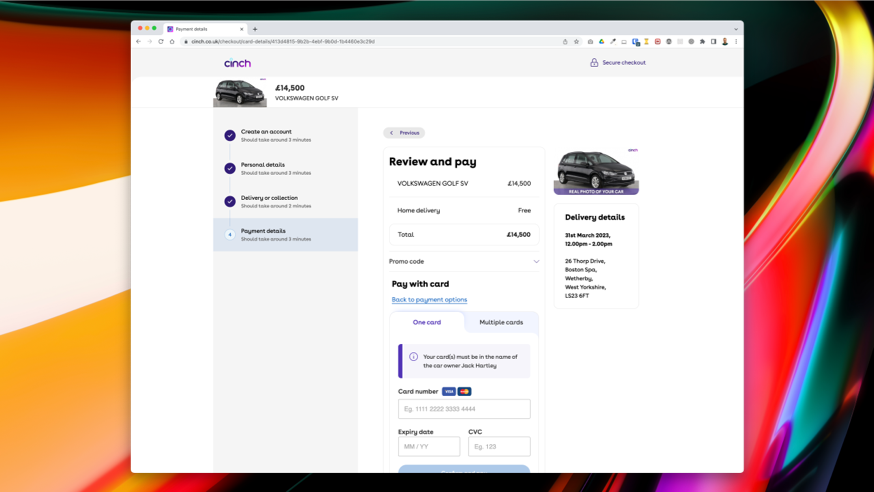Click the Mastercard logo
This screenshot has width=874, height=492.
pyautogui.click(x=464, y=391)
